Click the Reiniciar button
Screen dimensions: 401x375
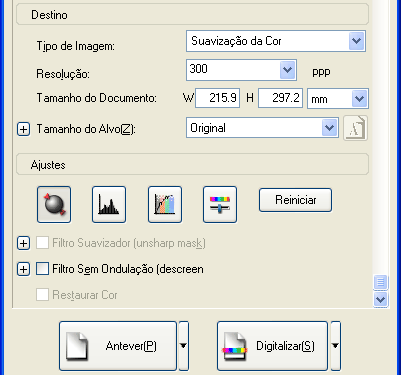(295, 200)
